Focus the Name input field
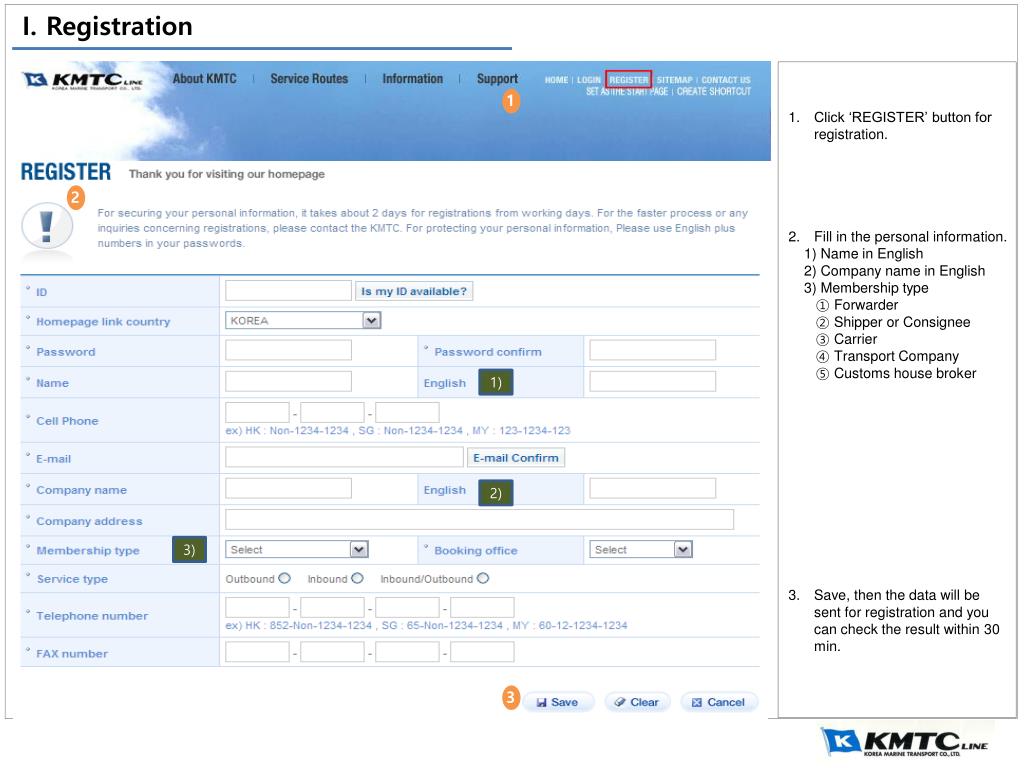The image size is (1024, 768). 288,381
